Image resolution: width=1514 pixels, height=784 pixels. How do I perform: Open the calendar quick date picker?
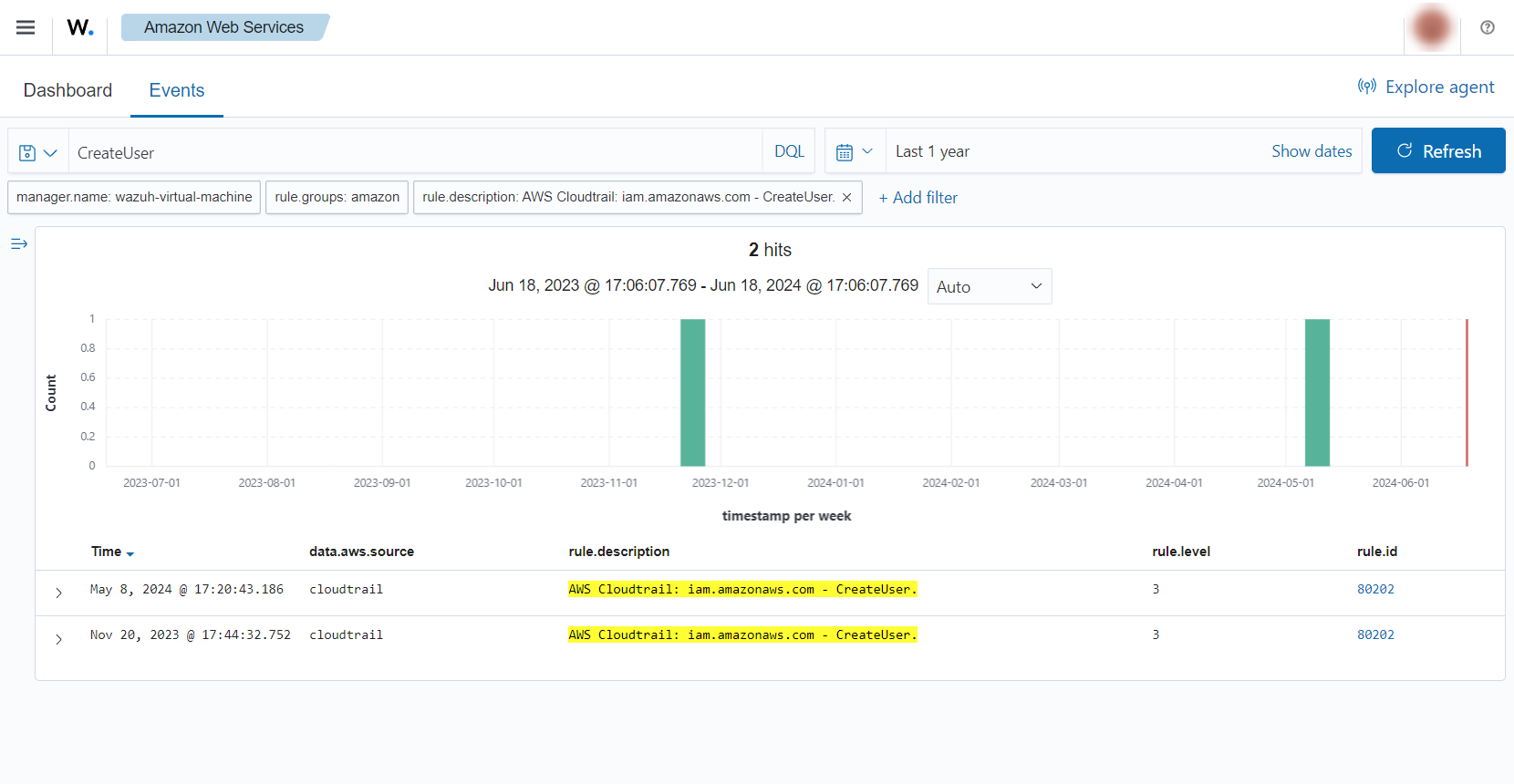855,151
